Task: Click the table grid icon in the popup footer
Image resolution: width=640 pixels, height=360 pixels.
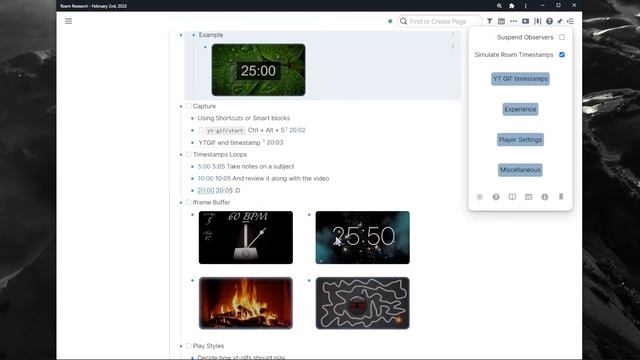Action: point(529,197)
